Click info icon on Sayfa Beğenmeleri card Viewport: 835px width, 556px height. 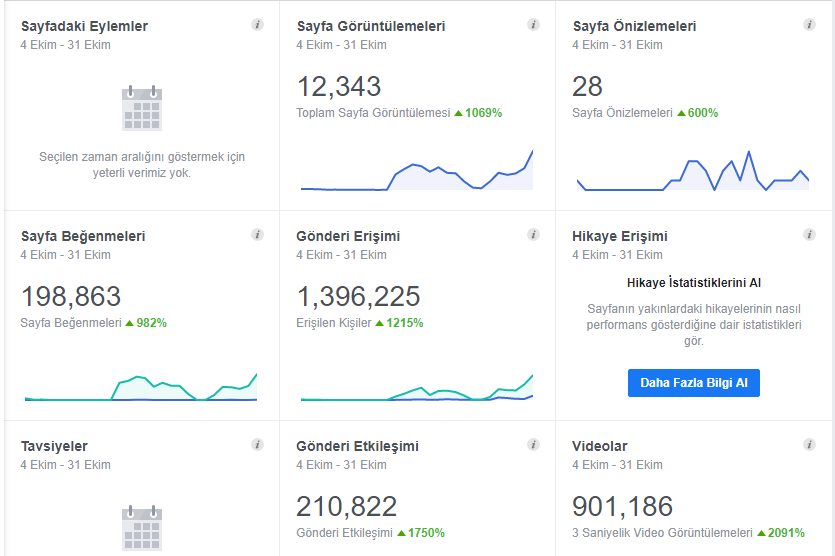[x=257, y=234]
